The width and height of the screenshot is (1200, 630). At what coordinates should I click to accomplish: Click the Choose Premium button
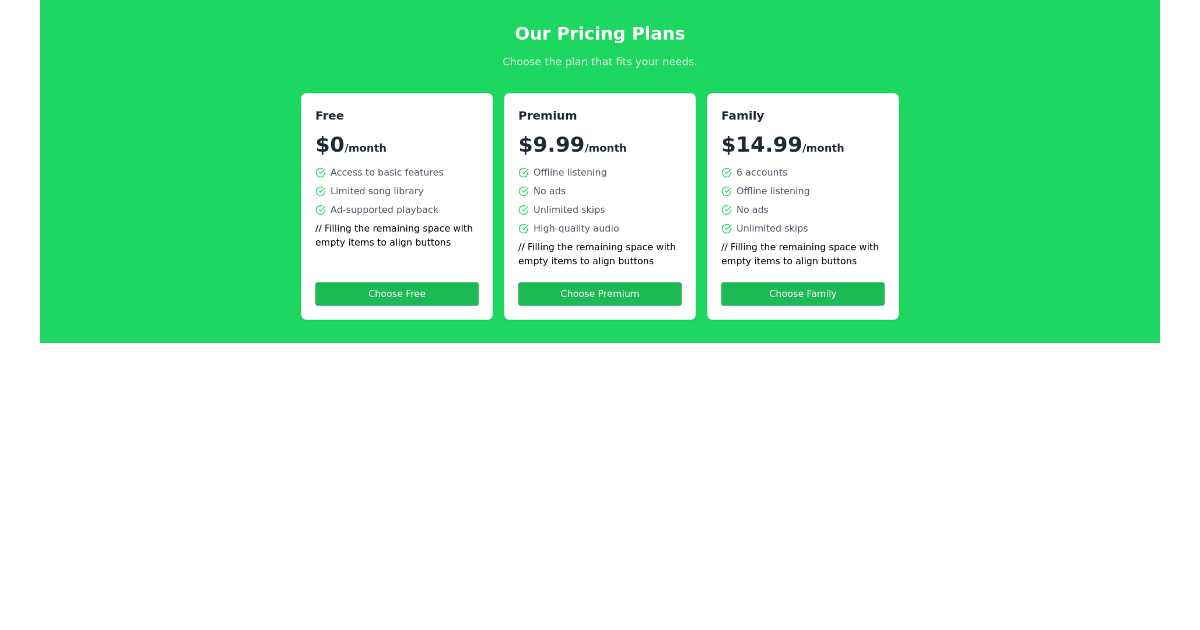(600, 294)
